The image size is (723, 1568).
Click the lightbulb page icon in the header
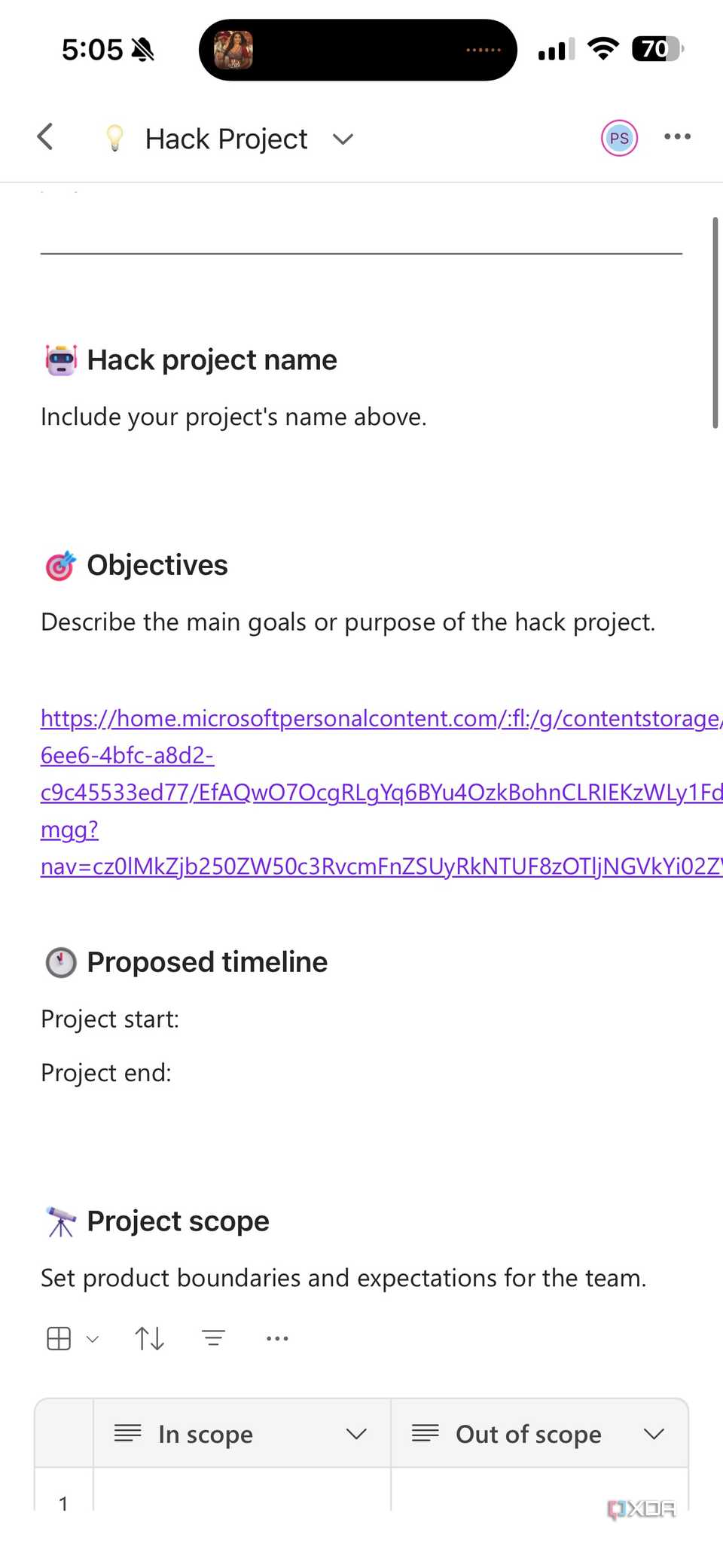click(x=114, y=138)
